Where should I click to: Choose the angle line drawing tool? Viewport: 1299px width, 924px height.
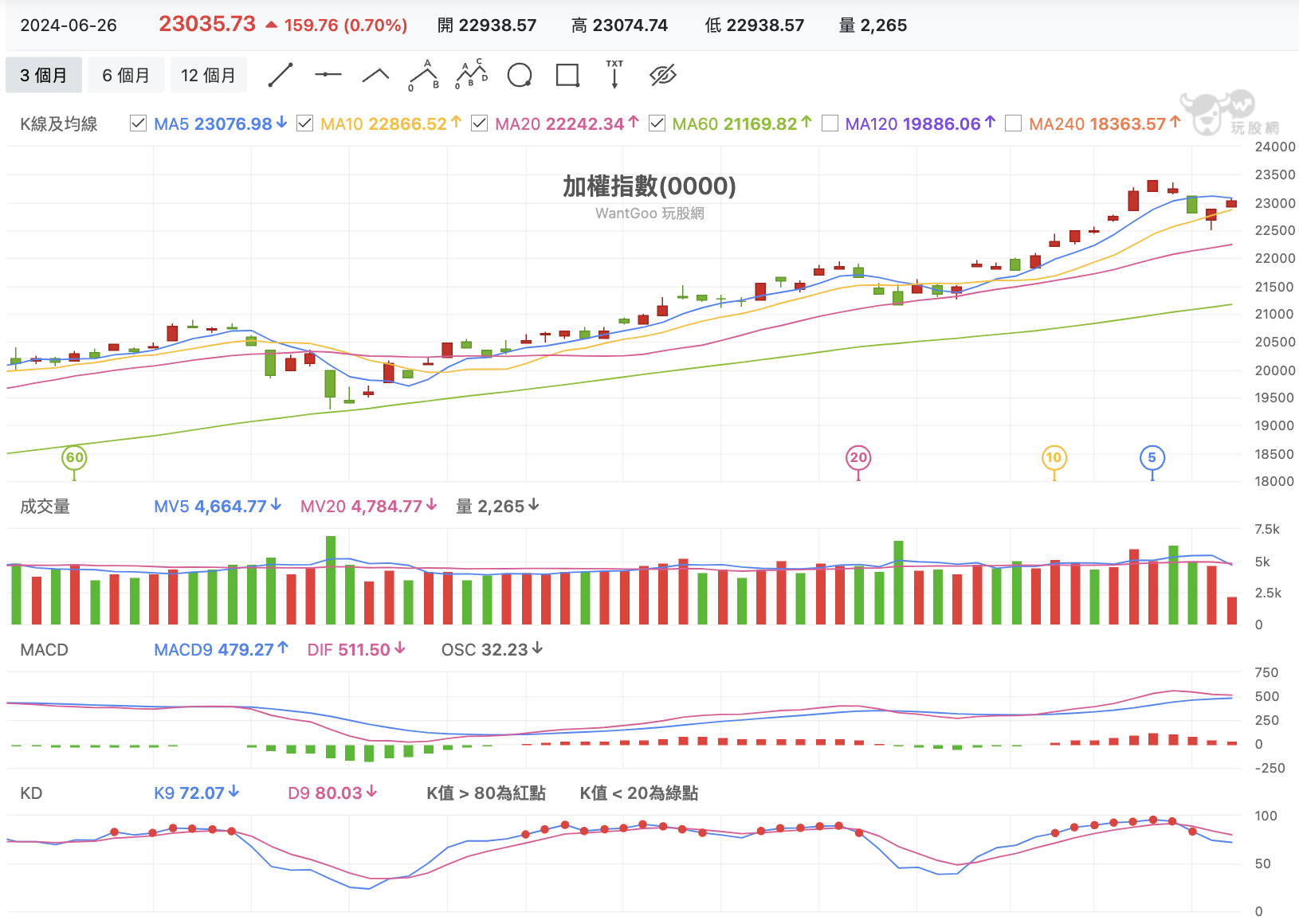click(x=376, y=75)
